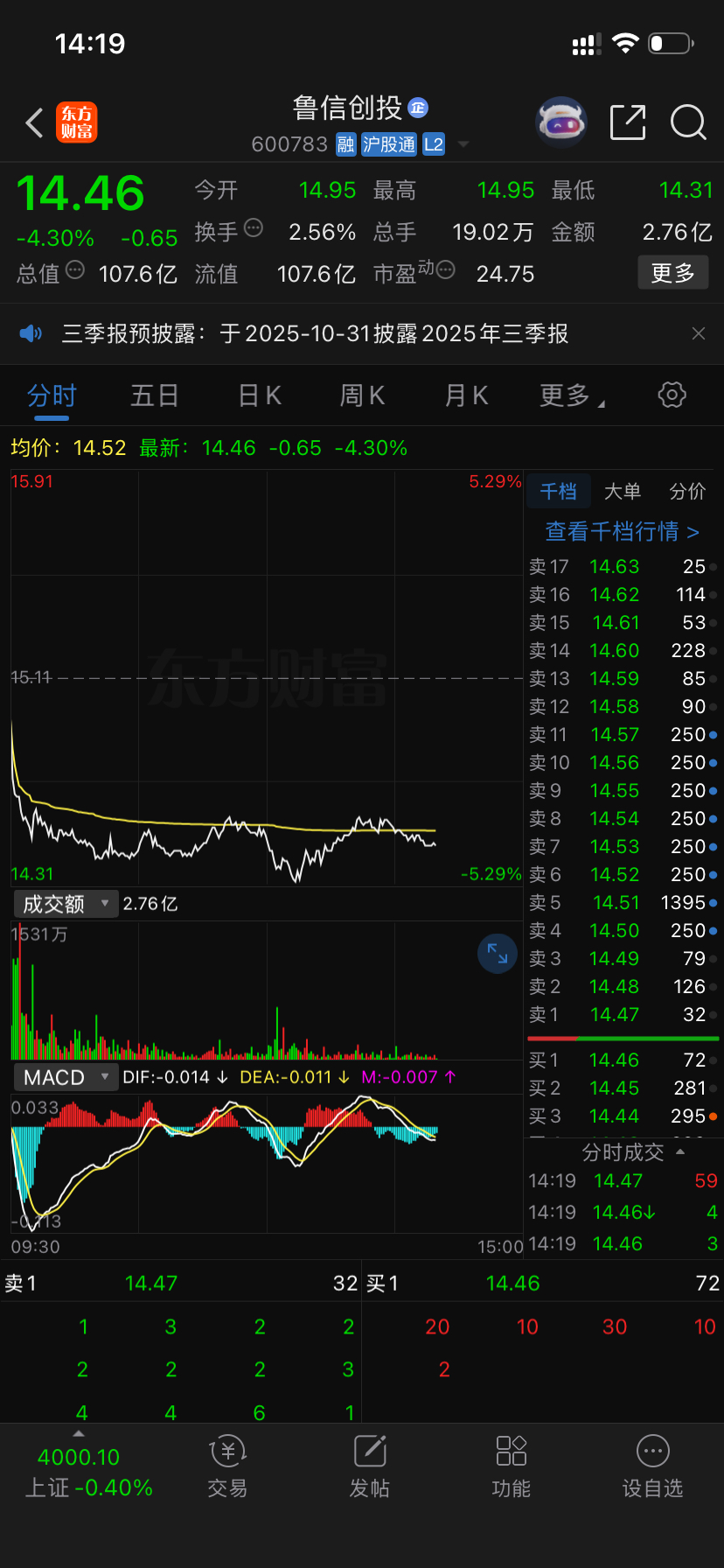Screen dimensions: 724x1568
Task: Tap the stock code 600783
Action: point(289,144)
